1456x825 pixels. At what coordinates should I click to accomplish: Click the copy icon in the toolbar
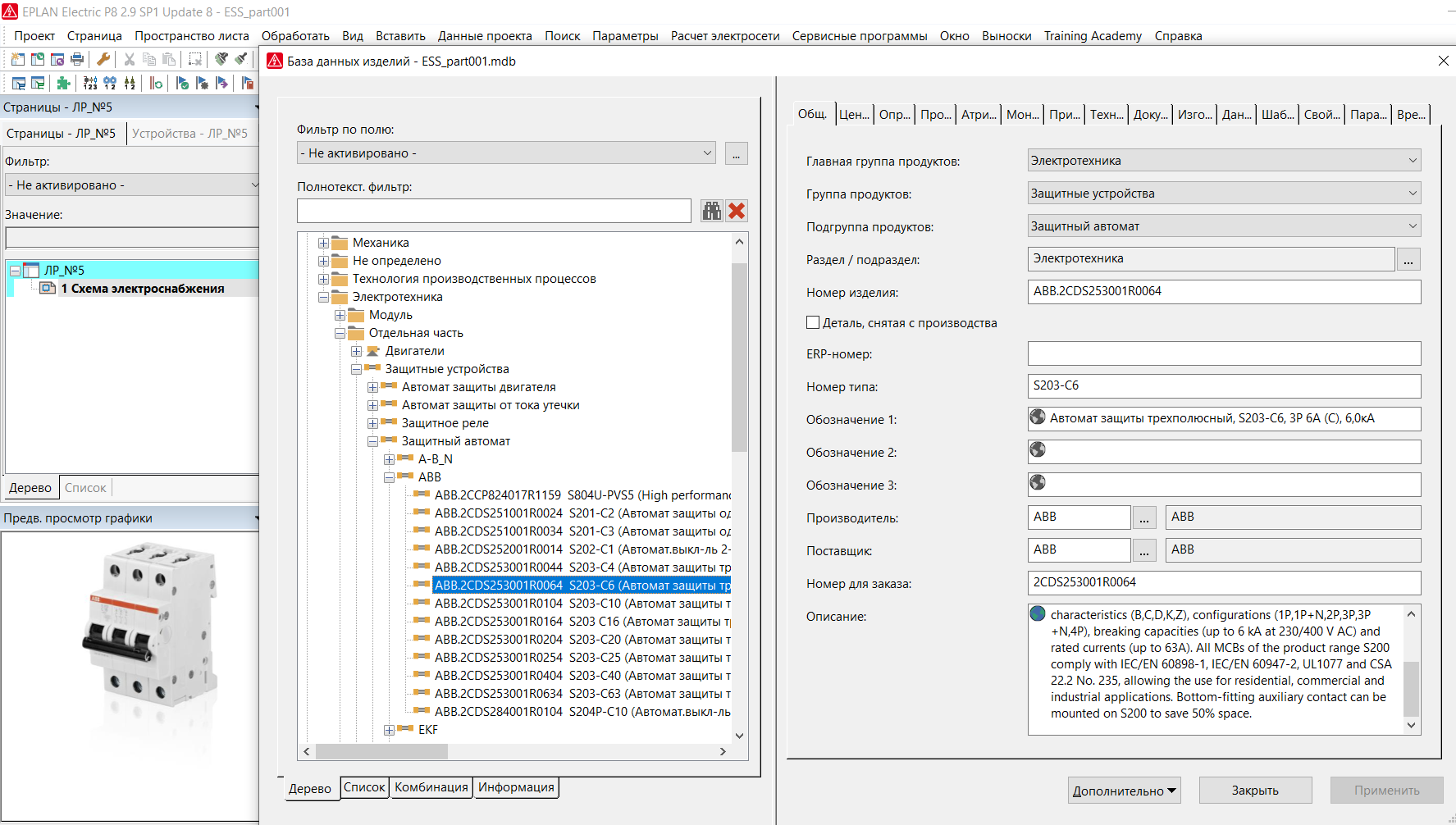tap(149, 59)
